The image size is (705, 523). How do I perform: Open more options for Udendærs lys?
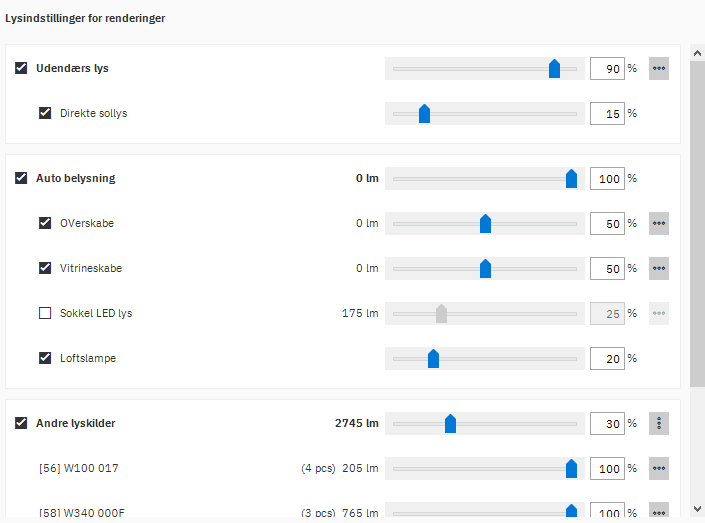coord(658,69)
